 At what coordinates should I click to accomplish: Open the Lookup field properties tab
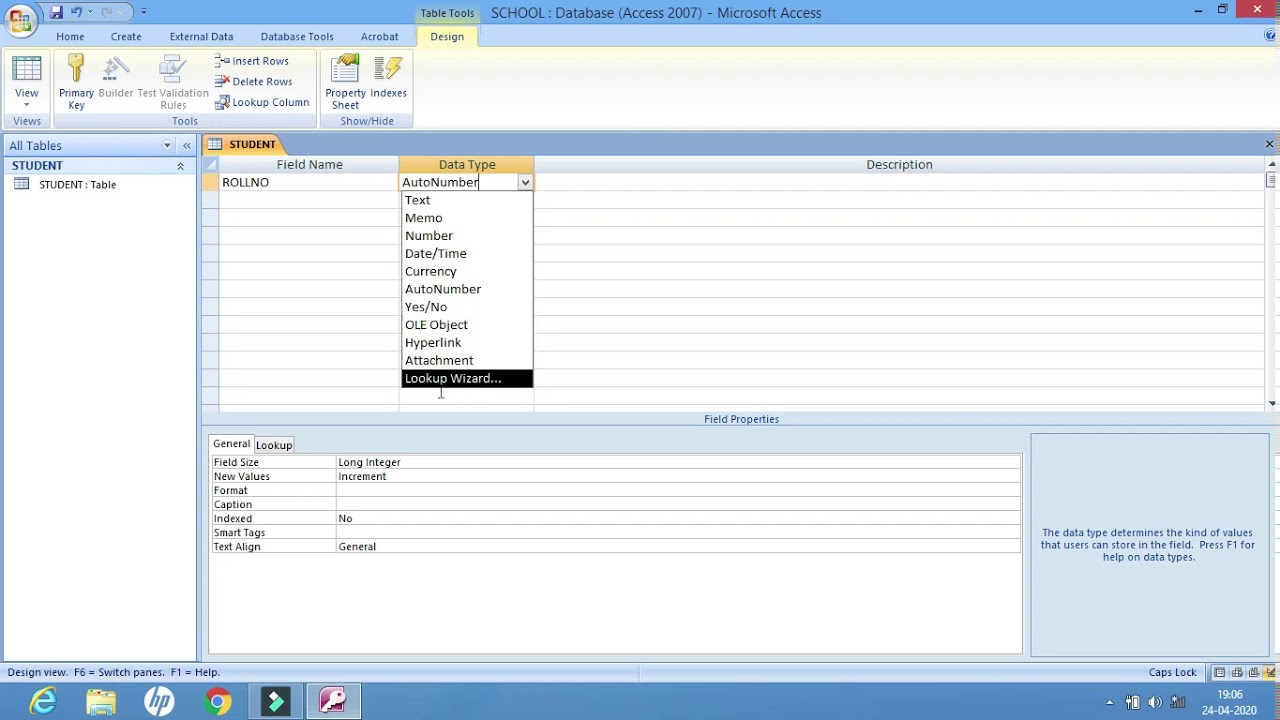(273, 445)
